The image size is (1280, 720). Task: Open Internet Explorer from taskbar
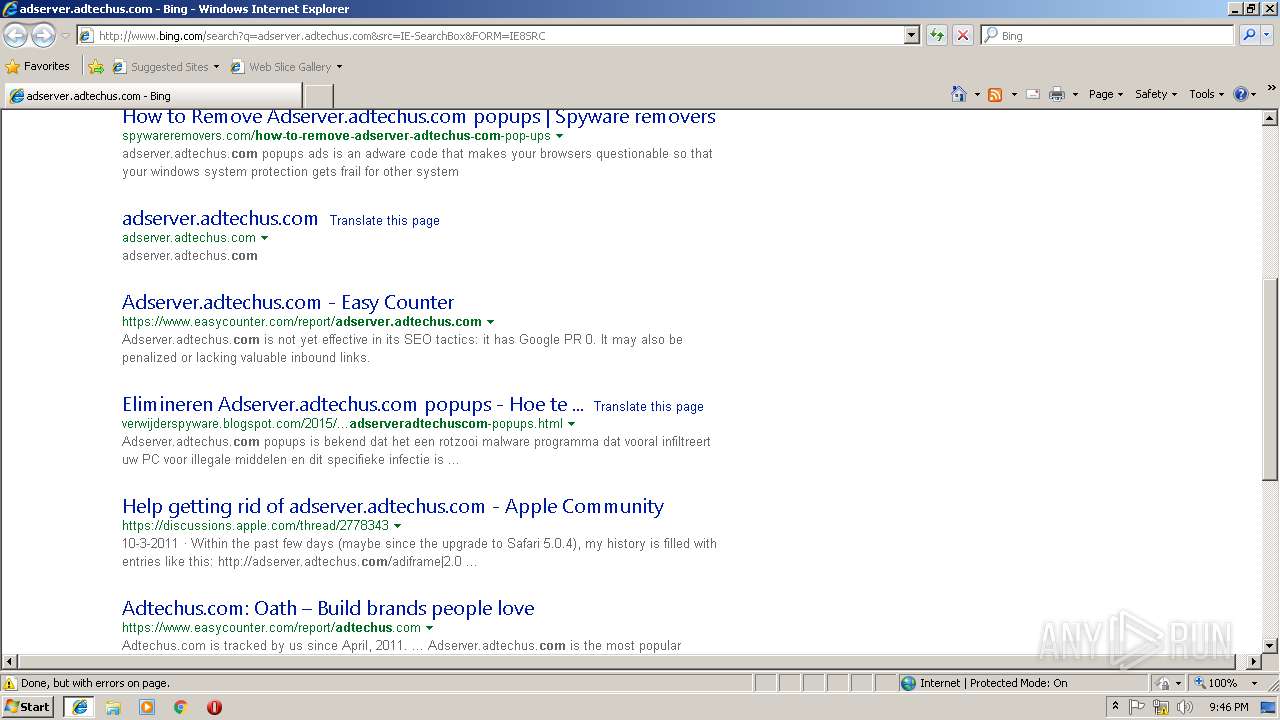(x=80, y=707)
